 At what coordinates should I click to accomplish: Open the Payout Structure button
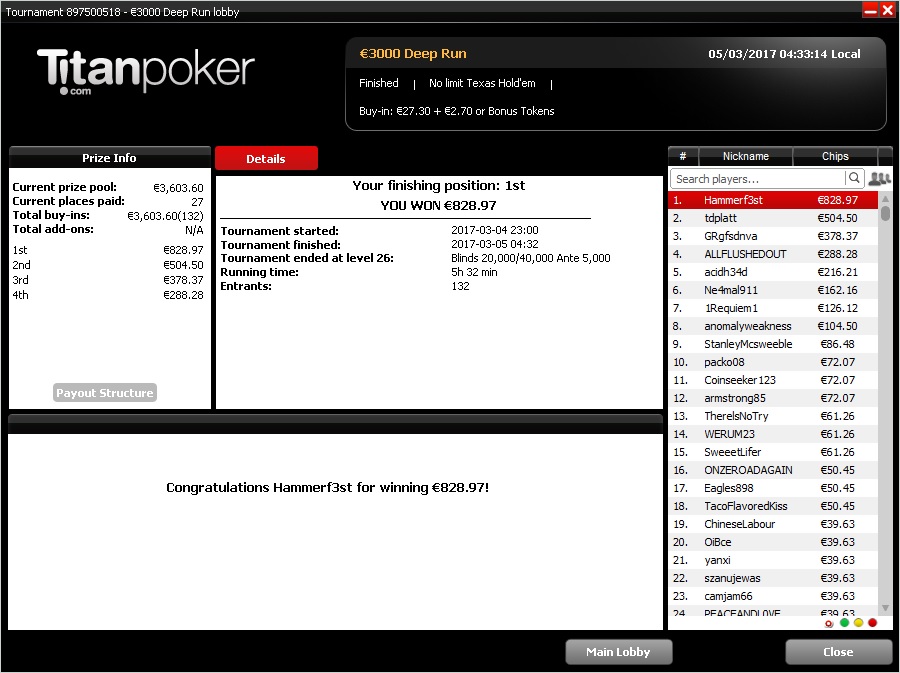[104, 393]
